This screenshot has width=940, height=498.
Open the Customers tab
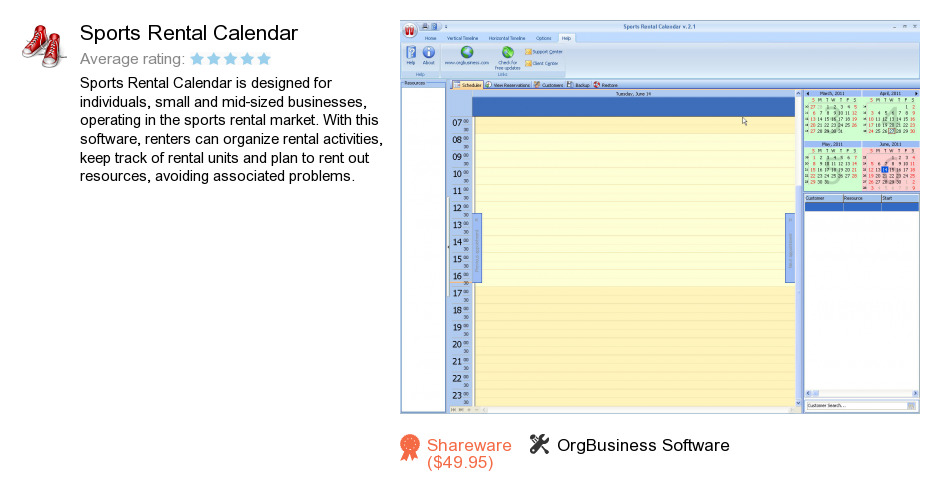click(549, 85)
